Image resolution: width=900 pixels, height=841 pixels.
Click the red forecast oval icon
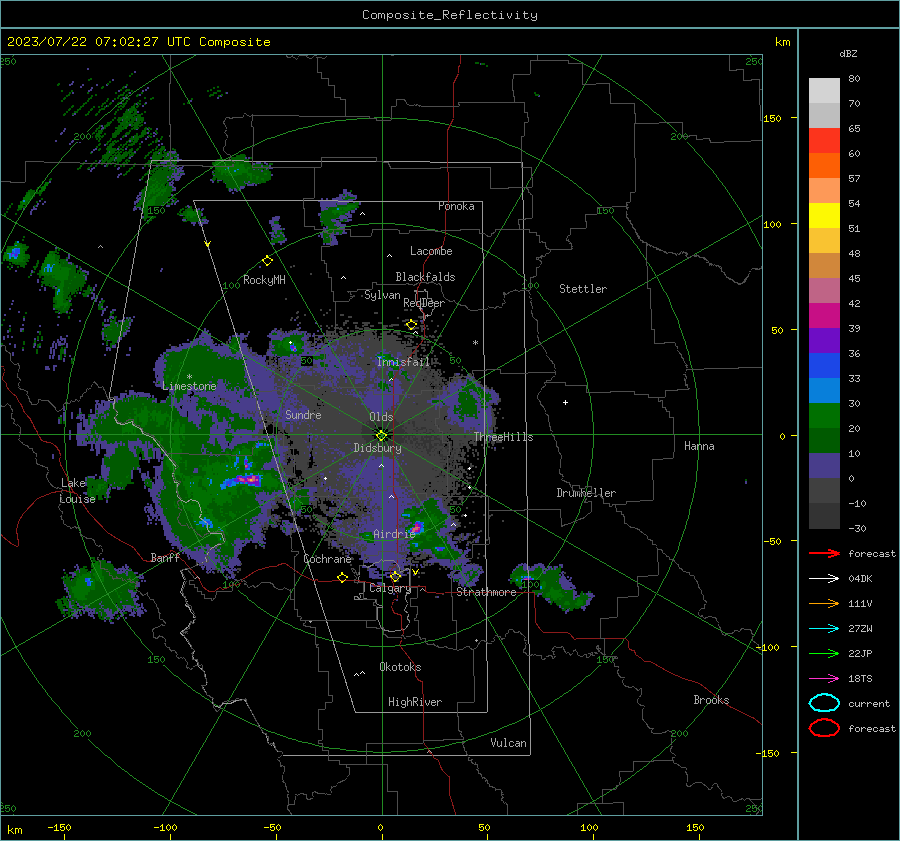click(824, 728)
